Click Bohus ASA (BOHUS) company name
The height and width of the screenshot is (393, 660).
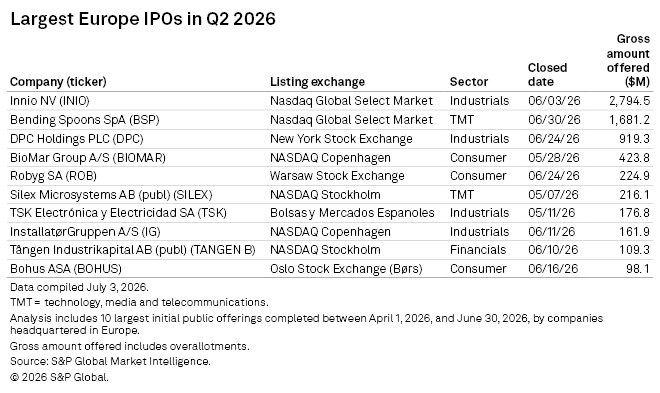point(66,269)
